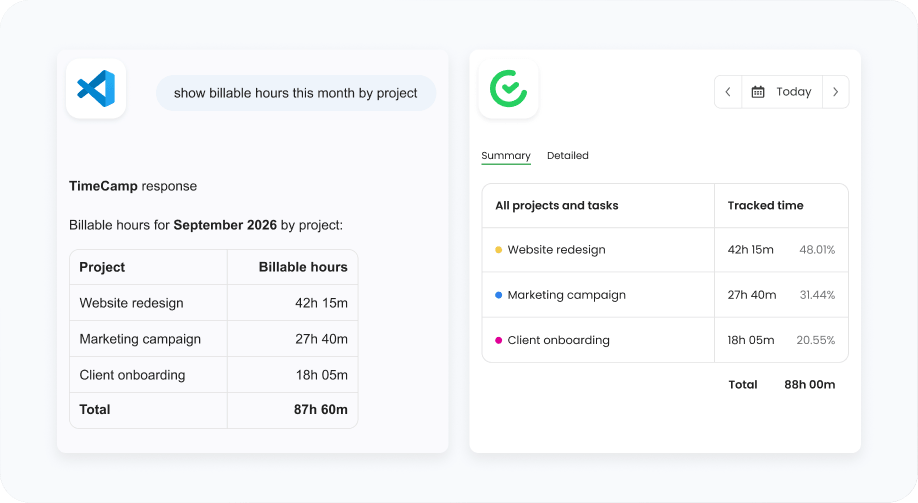Click 'Total' label below summary table
Image resolution: width=918 pixels, height=503 pixels.
pos(743,385)
